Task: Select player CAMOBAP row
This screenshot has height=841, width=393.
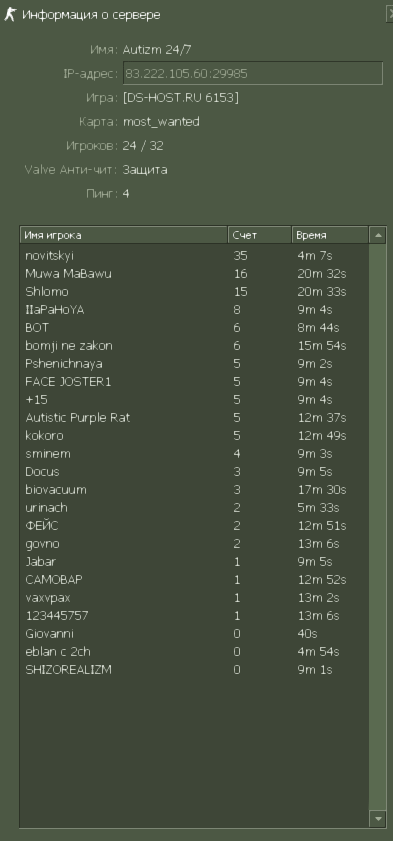Action: pos(195,580)
